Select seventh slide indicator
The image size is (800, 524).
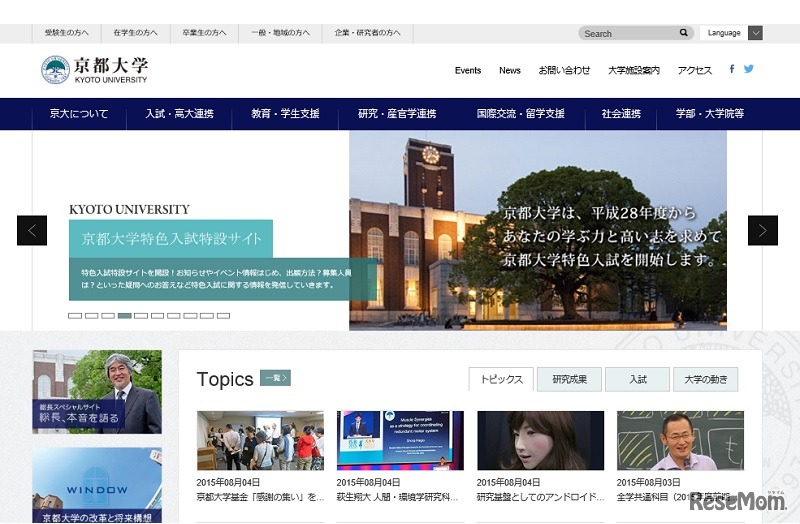coord(173,316)
